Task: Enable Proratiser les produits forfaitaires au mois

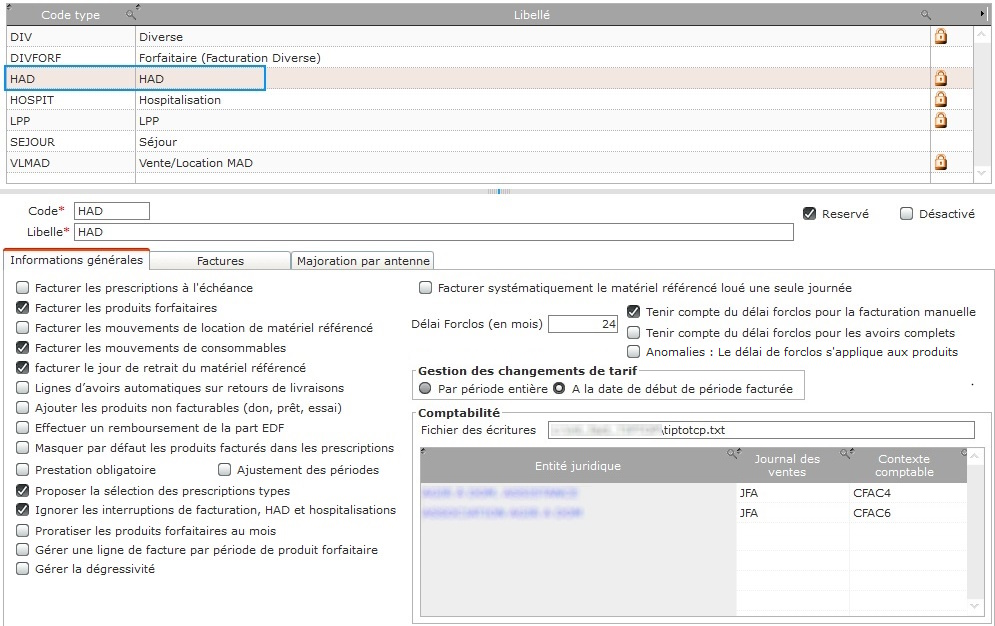Action: [23, 531]
